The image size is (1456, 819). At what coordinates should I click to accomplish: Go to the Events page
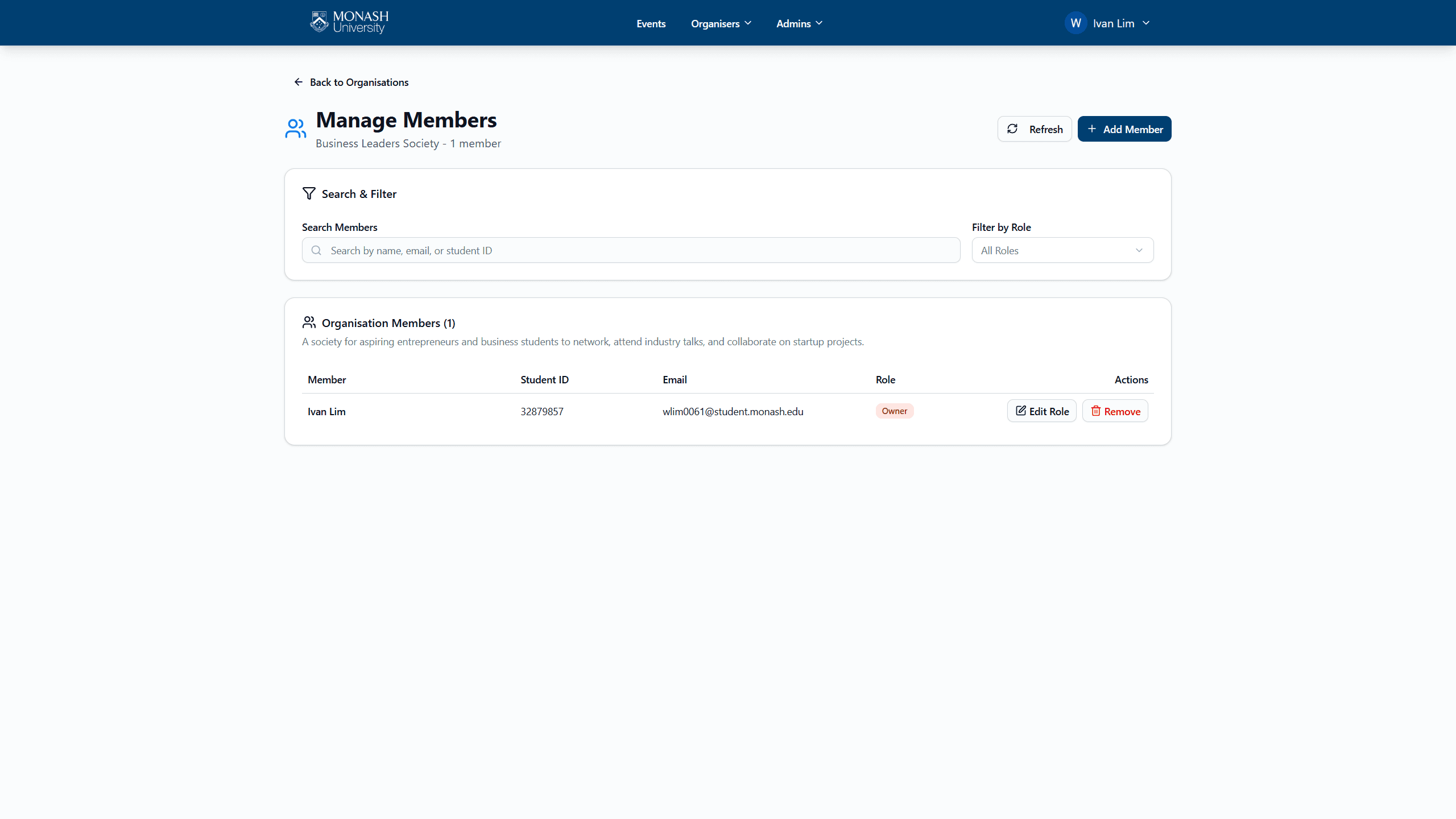(x=651, y=23)
